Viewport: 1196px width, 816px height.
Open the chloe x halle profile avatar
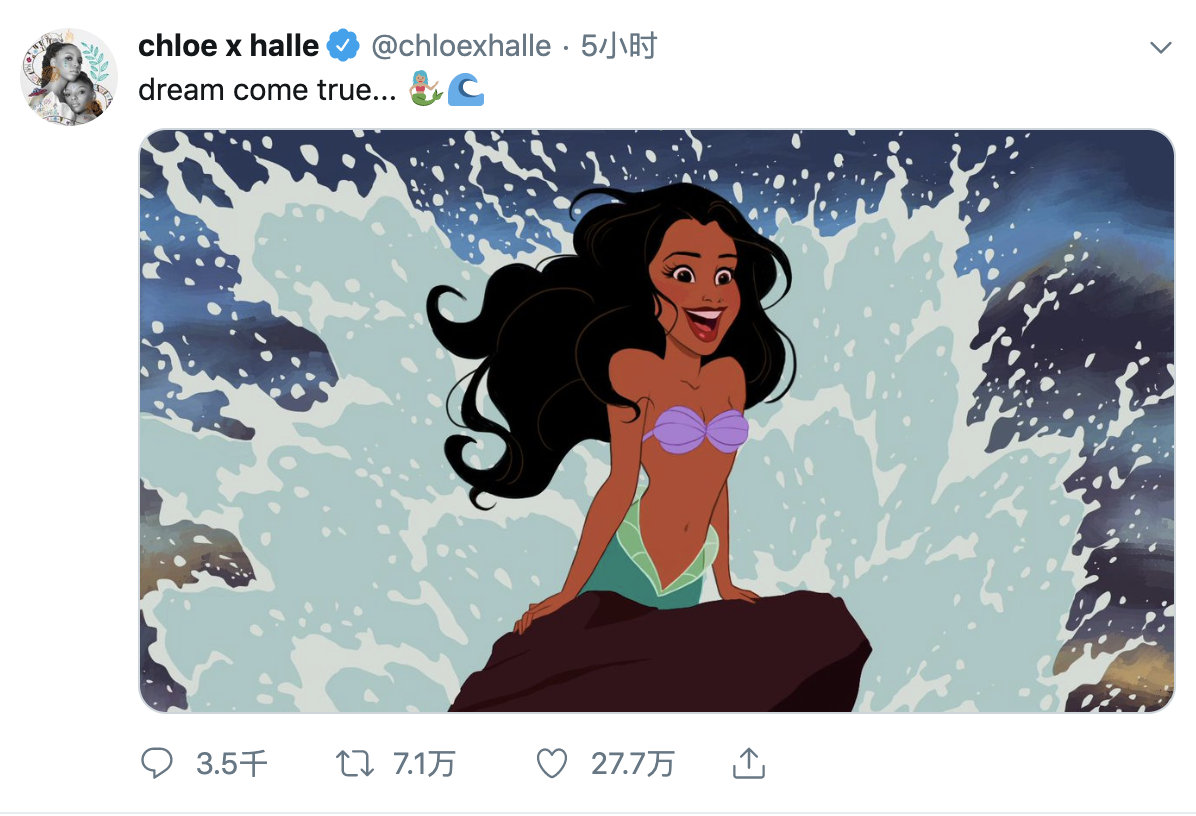click(69, 77)
